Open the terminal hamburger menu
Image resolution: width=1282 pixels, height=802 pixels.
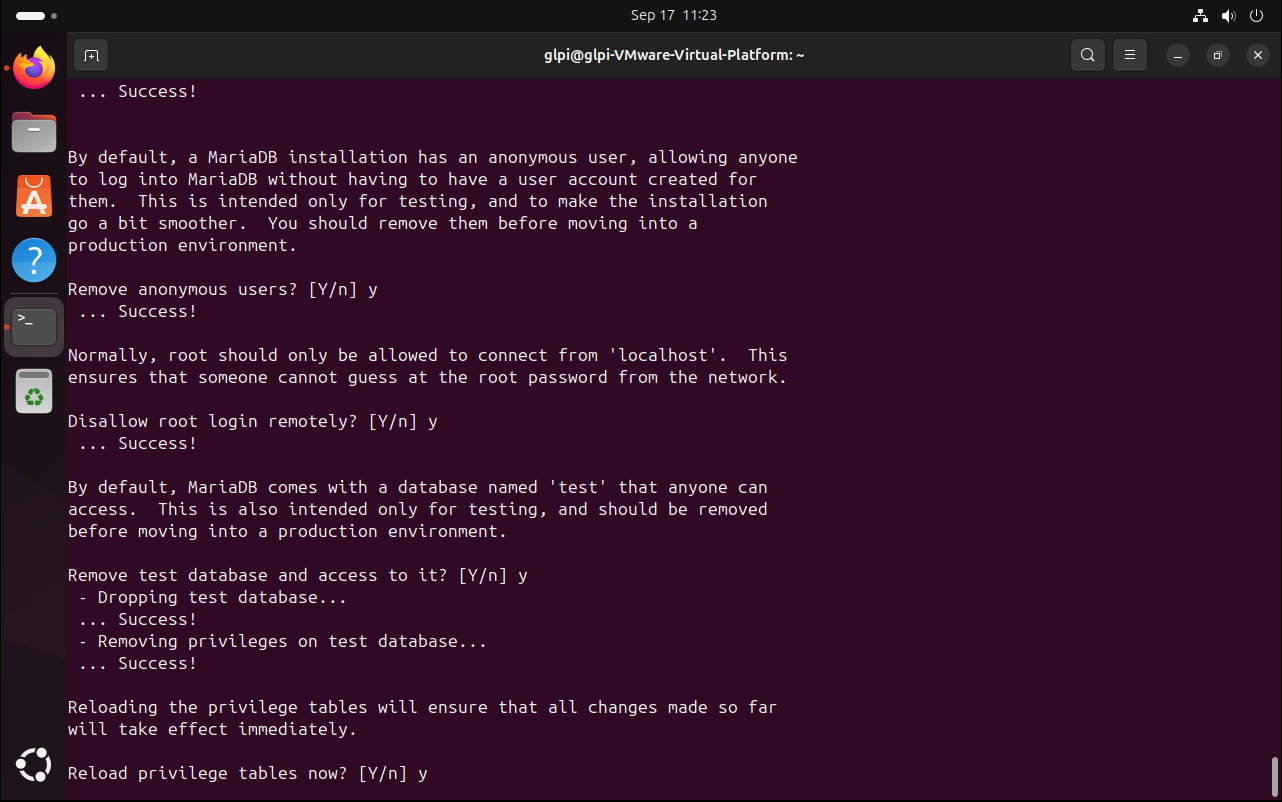(x=1130, y=55)
